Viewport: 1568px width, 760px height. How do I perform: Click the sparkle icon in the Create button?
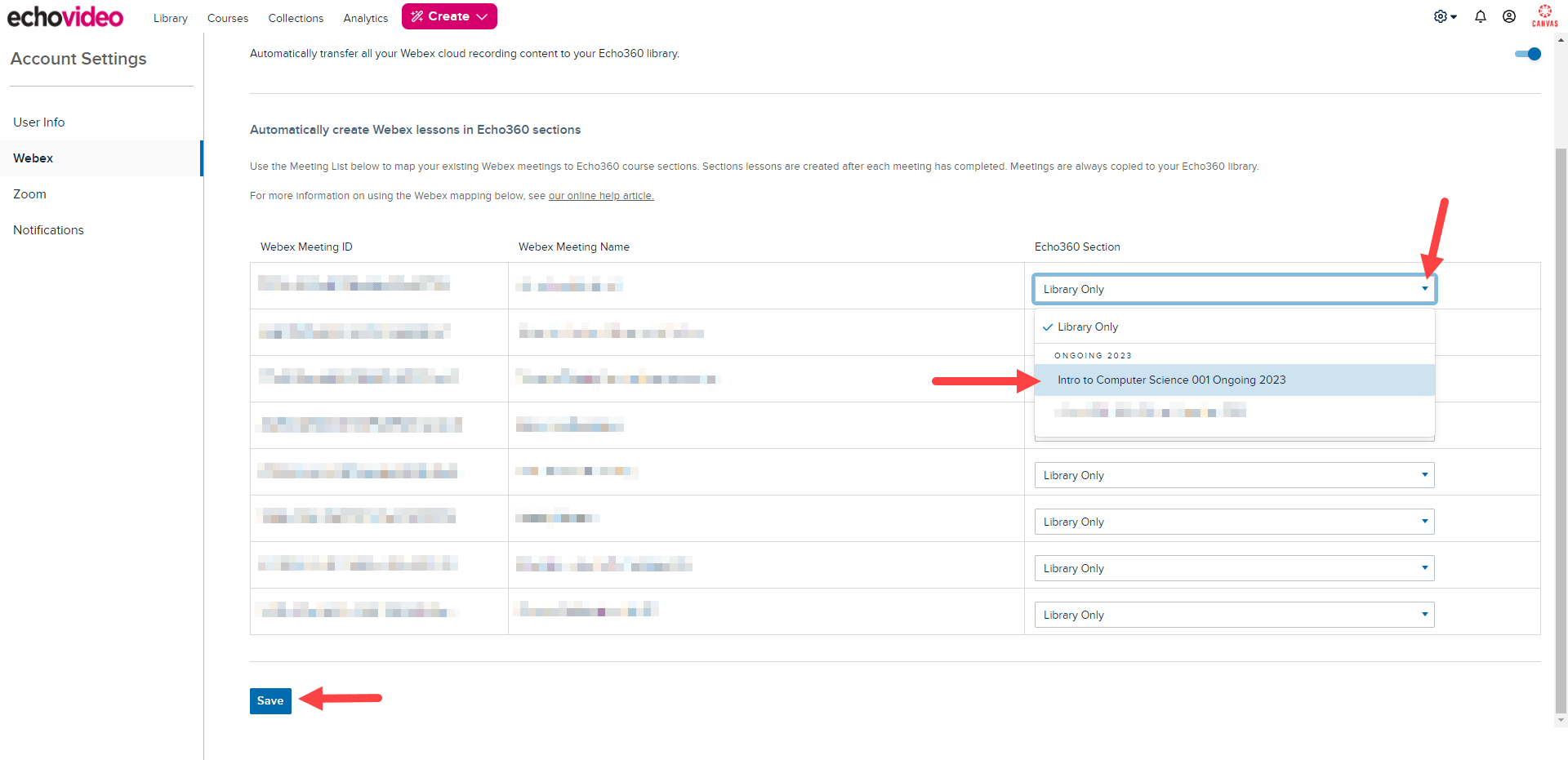click(417, 16)
